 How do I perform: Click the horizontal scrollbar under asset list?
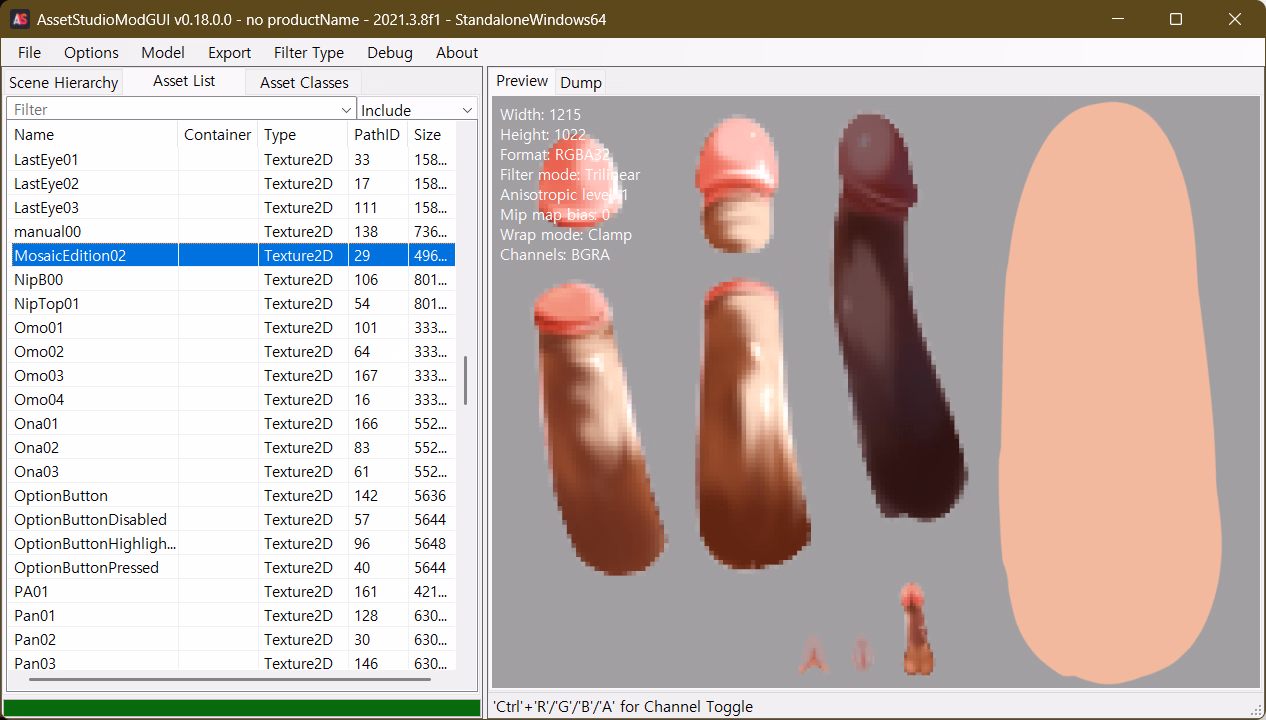[x=230, y=679]
